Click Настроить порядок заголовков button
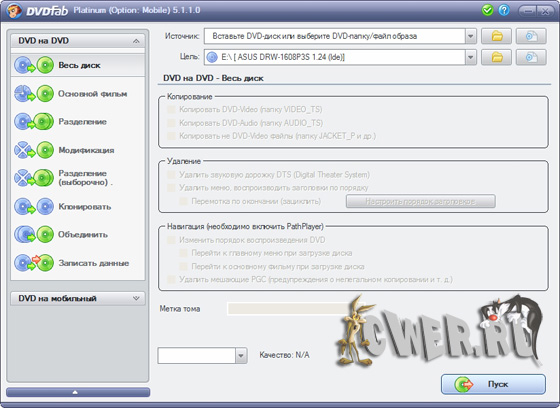 [420, 201]
